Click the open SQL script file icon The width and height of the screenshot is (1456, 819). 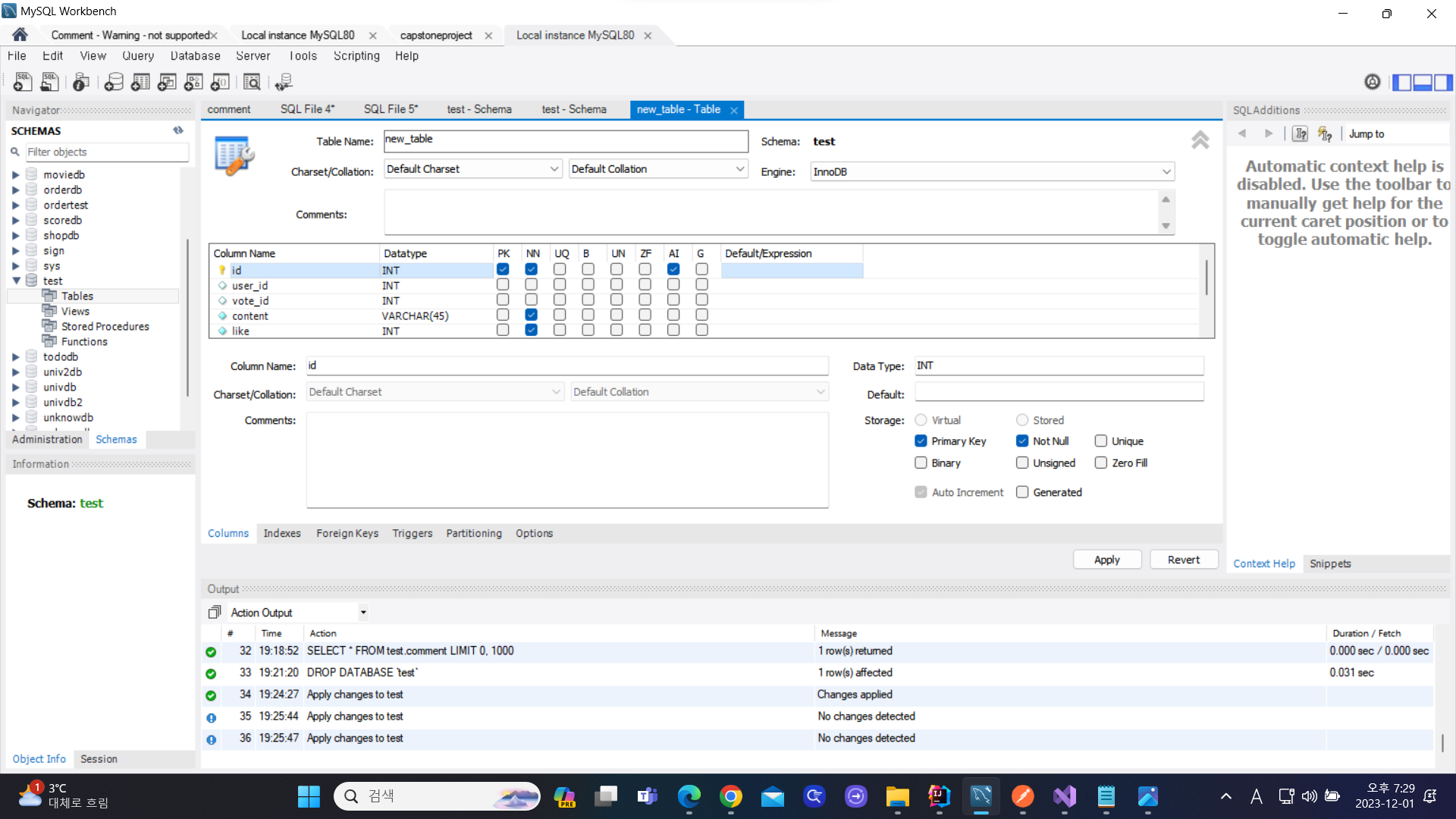point(49,82)
